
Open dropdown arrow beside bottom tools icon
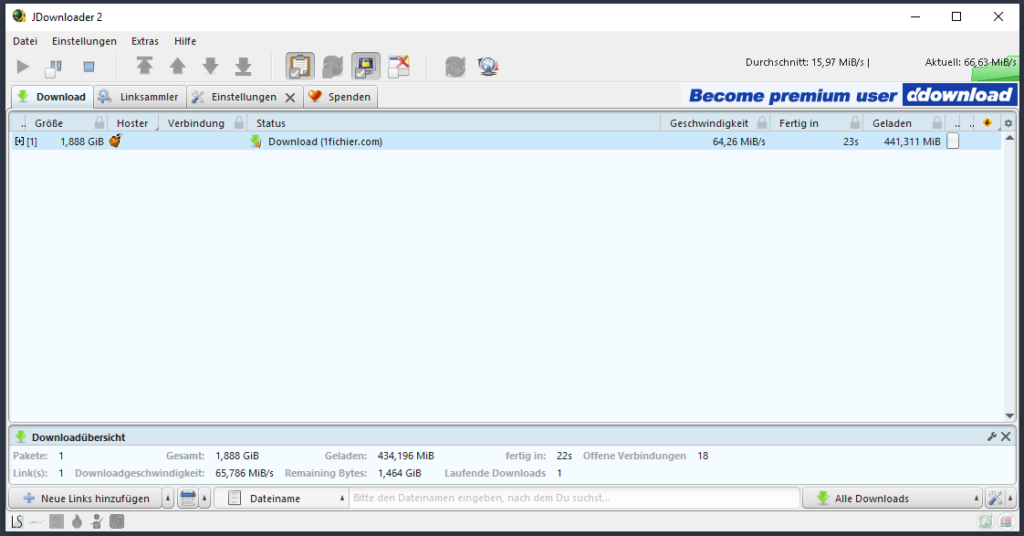pyautogui.click(x=1010, y=498)
